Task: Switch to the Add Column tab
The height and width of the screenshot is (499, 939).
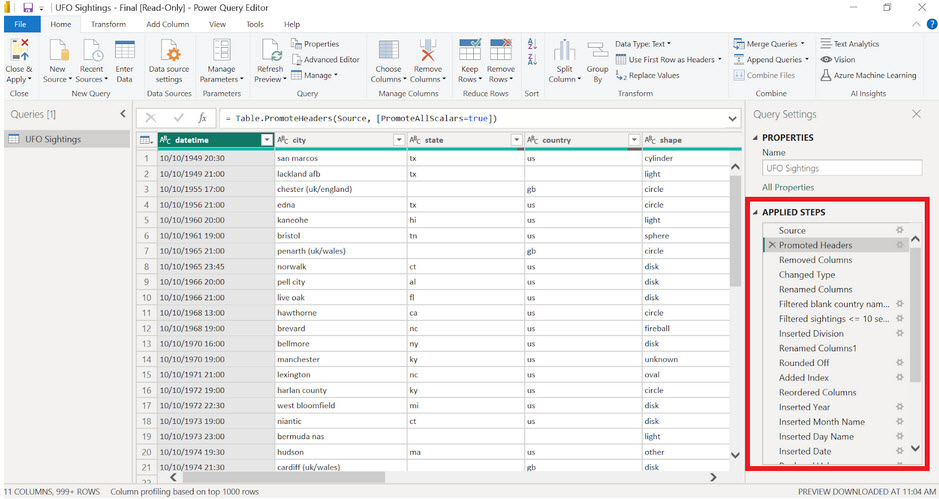Action: coord(168,24)
